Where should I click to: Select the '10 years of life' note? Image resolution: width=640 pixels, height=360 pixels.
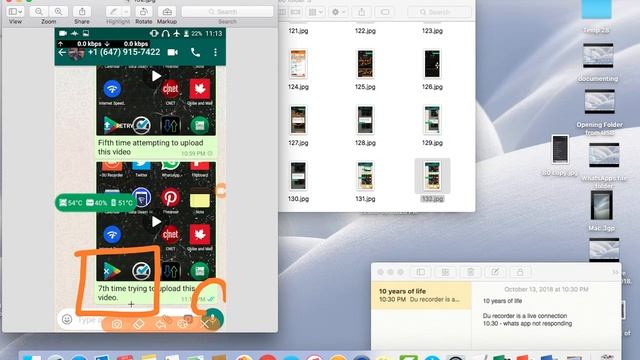click(421, 295)
